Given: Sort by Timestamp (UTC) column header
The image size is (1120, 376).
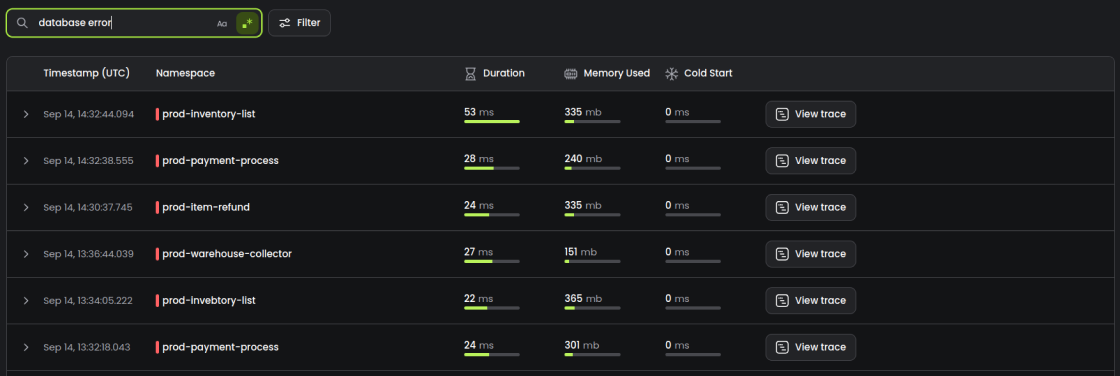Looking at the screenshot, I should [86, 73].
